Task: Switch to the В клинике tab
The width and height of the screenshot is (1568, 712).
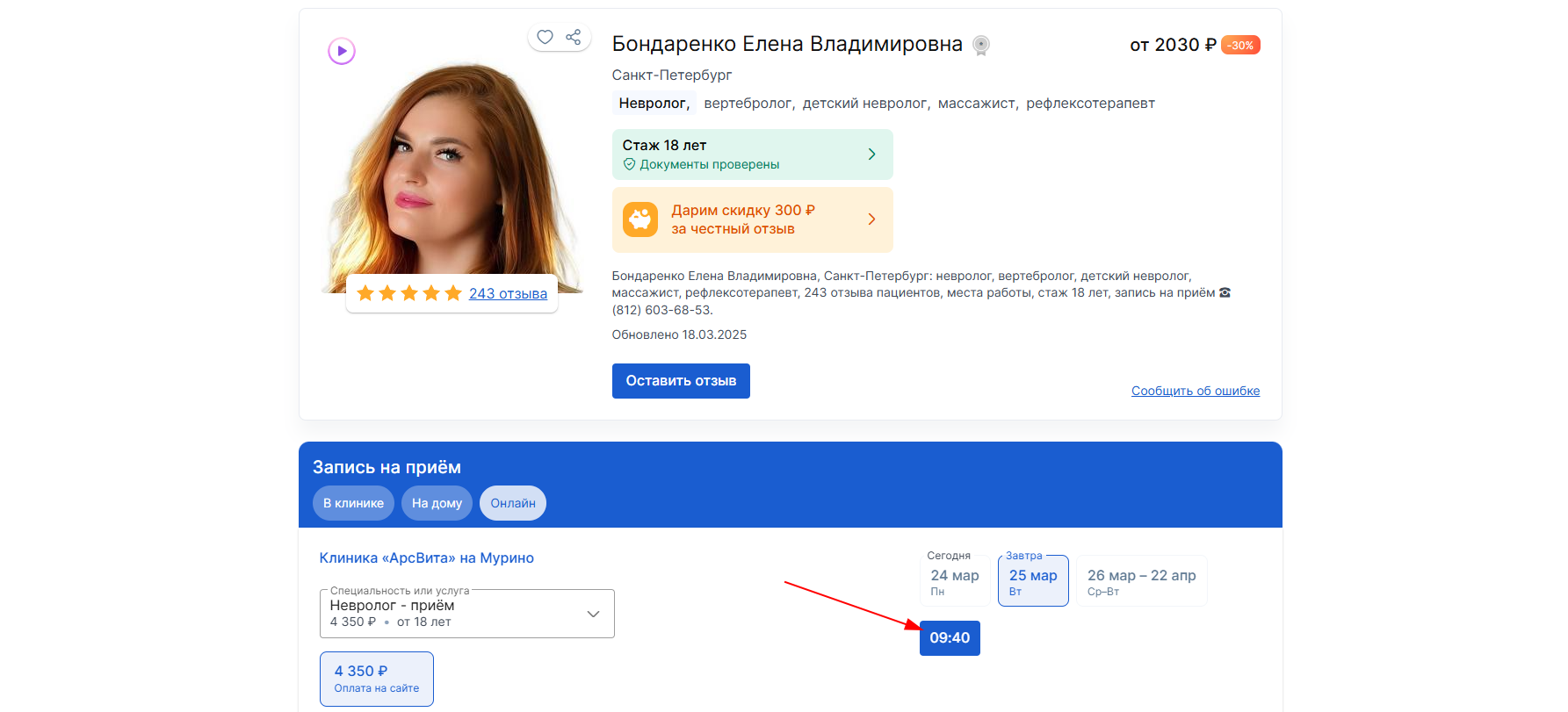Action: (x=353, y=503)
